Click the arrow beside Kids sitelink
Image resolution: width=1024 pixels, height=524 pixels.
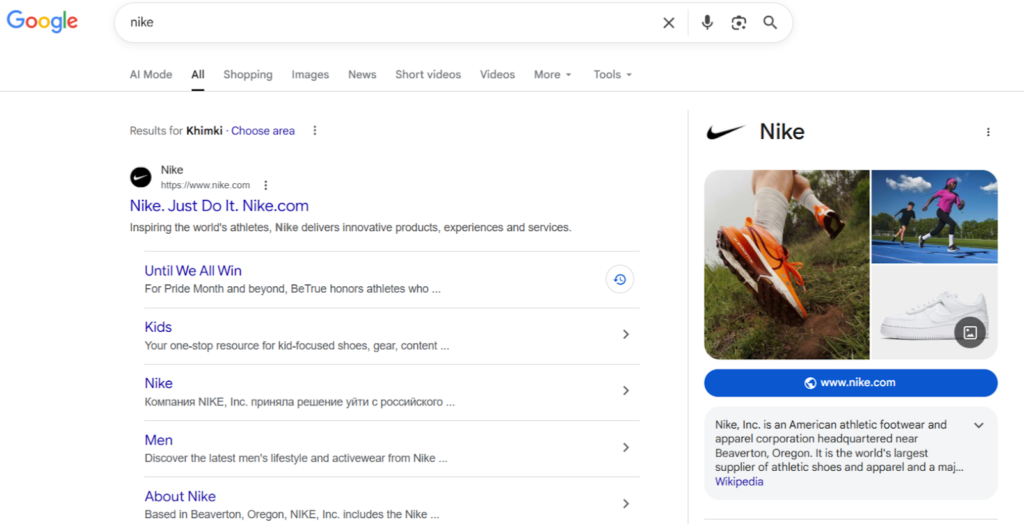pos(626,335)
